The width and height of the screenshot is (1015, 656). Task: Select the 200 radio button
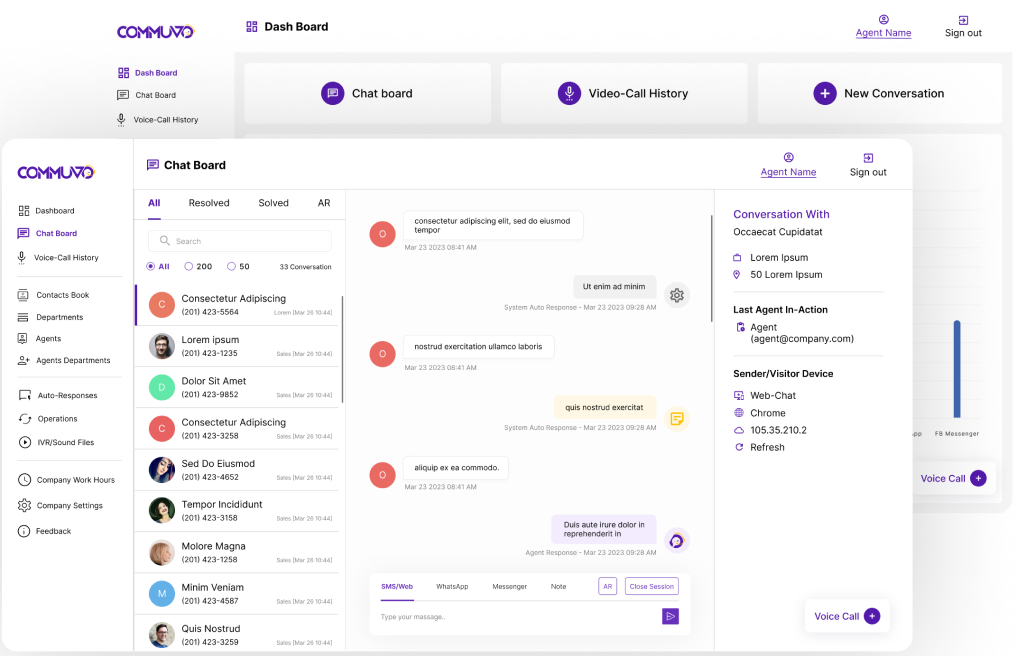190,267
